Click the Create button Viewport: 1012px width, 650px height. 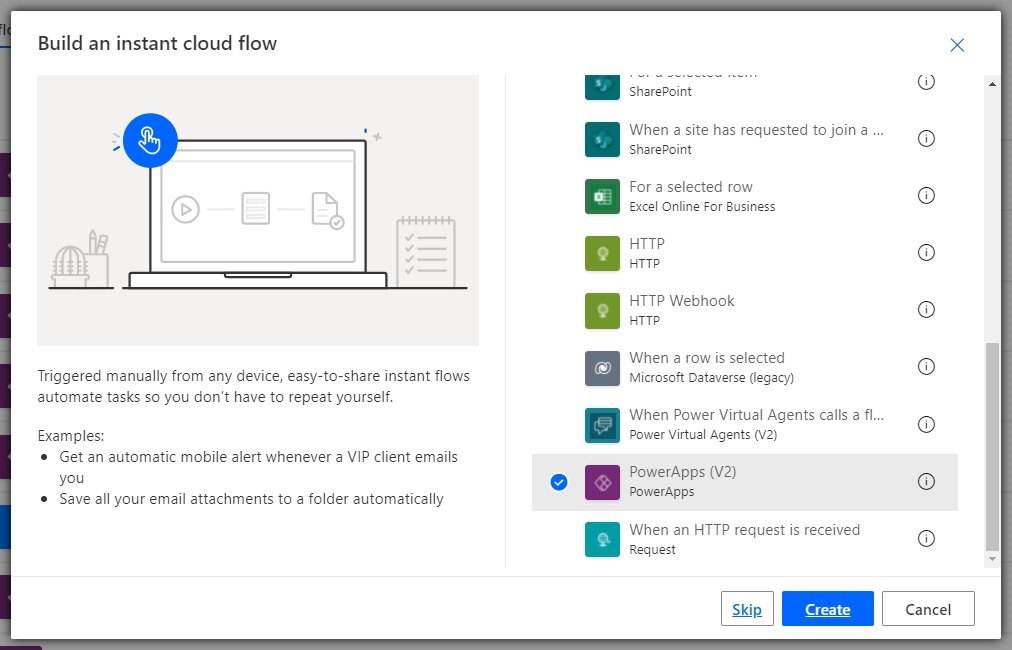[827, 609]
